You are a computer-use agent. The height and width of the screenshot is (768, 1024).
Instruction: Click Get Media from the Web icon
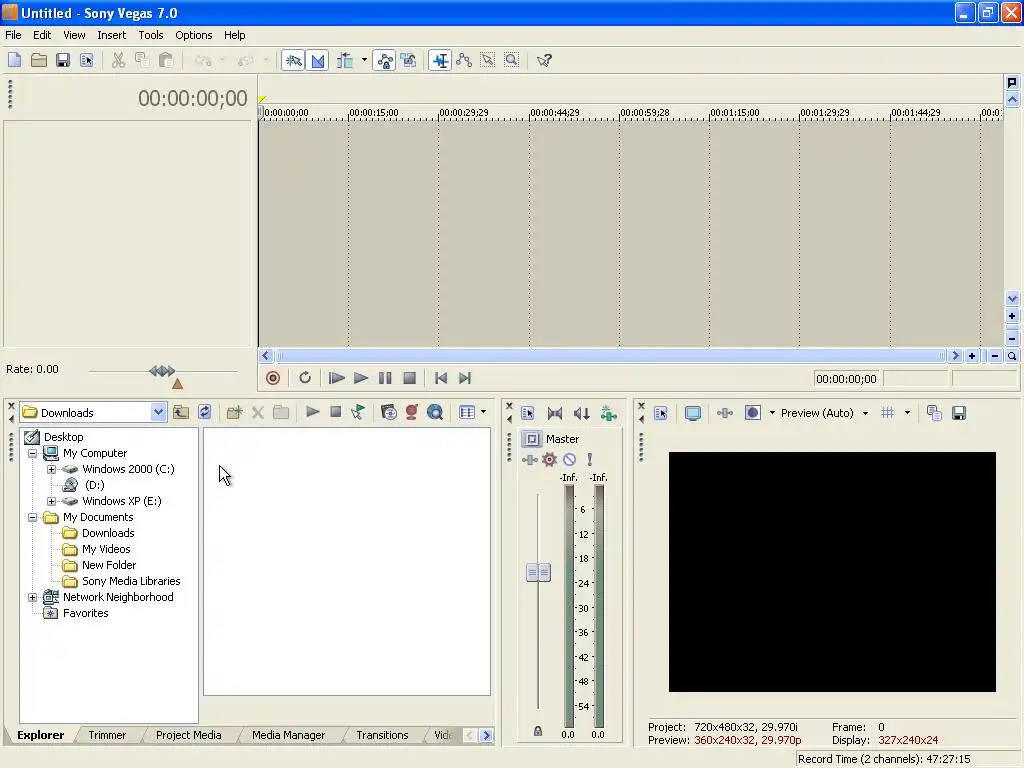click(435, 412)
